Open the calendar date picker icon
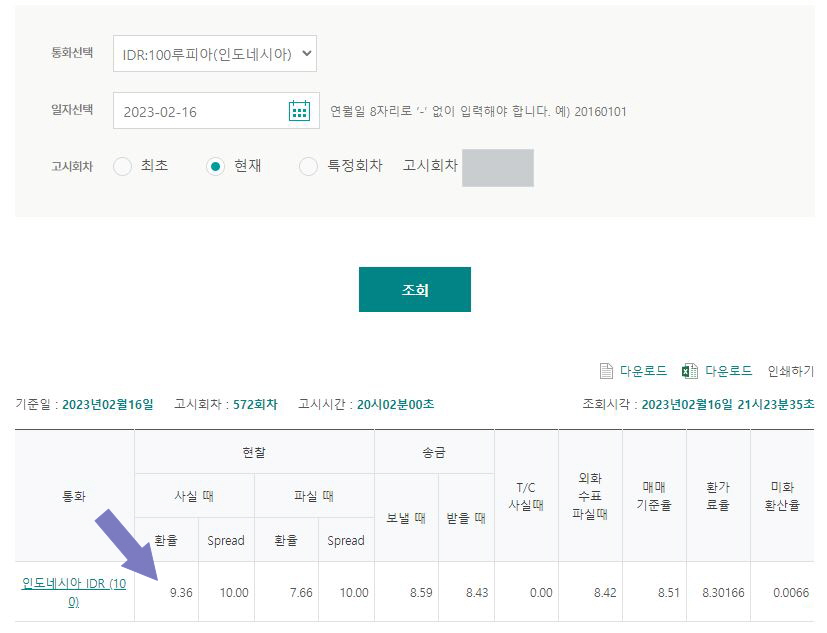 tap(299, 111)
